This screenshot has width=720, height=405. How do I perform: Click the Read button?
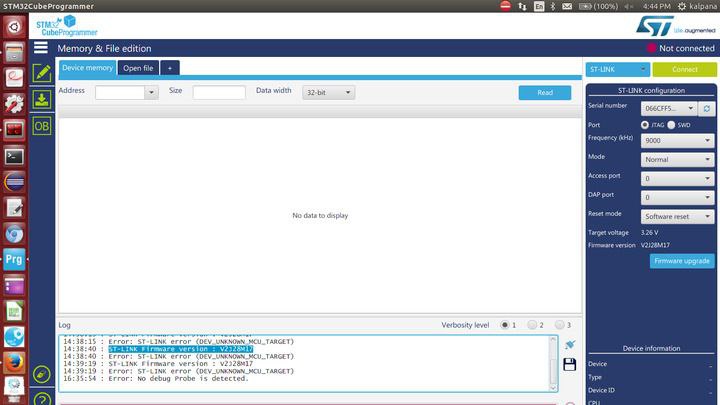coord(545,92)
